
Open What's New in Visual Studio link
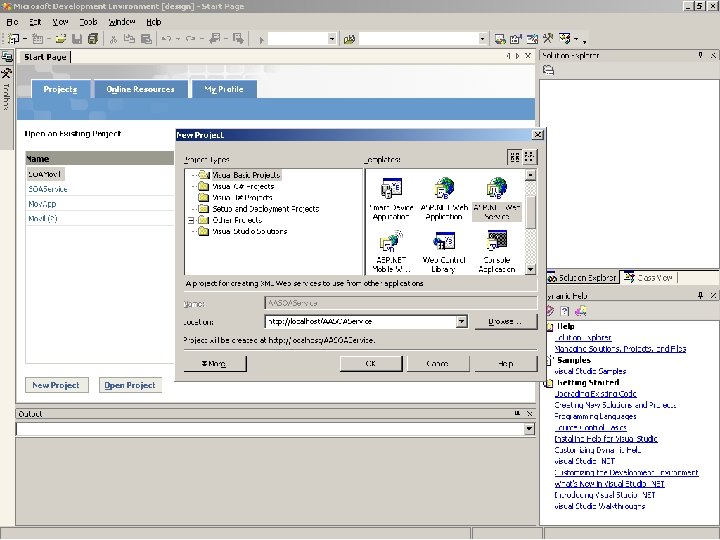pos(609,484)
